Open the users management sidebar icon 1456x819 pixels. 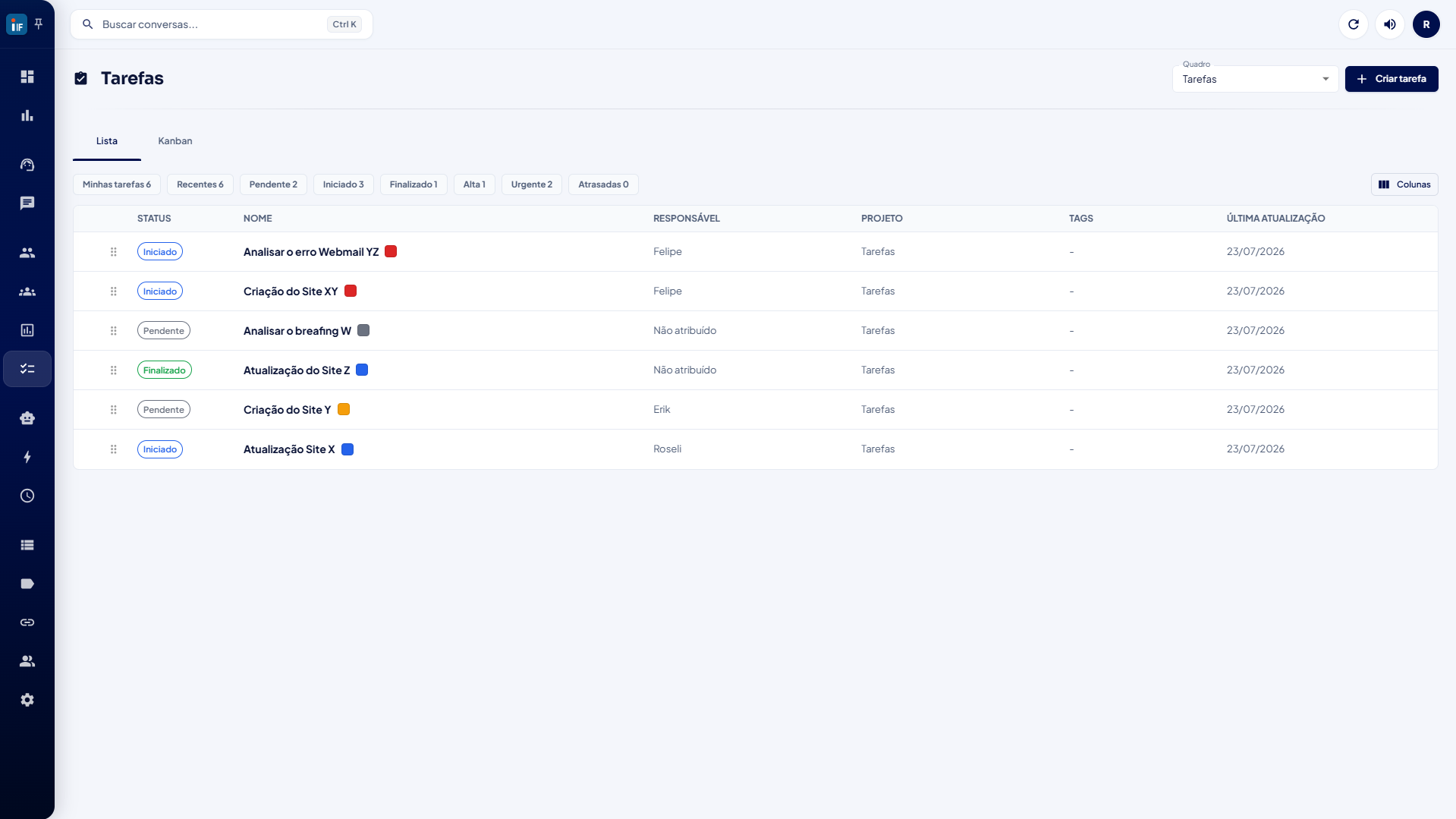point(27,661)
